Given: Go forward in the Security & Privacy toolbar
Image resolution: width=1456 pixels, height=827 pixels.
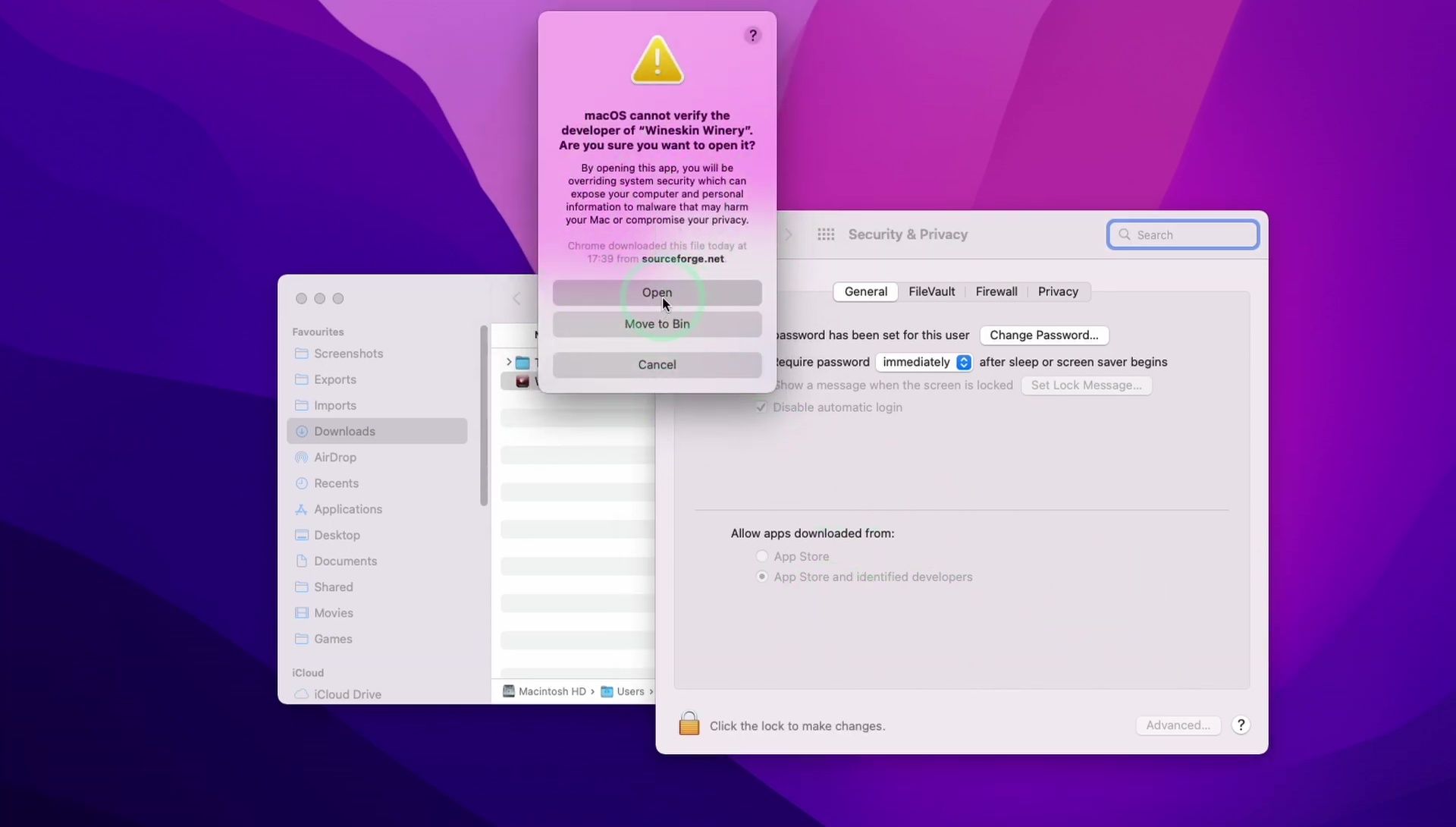Looking at the screenshot, I should coord(789,234).
